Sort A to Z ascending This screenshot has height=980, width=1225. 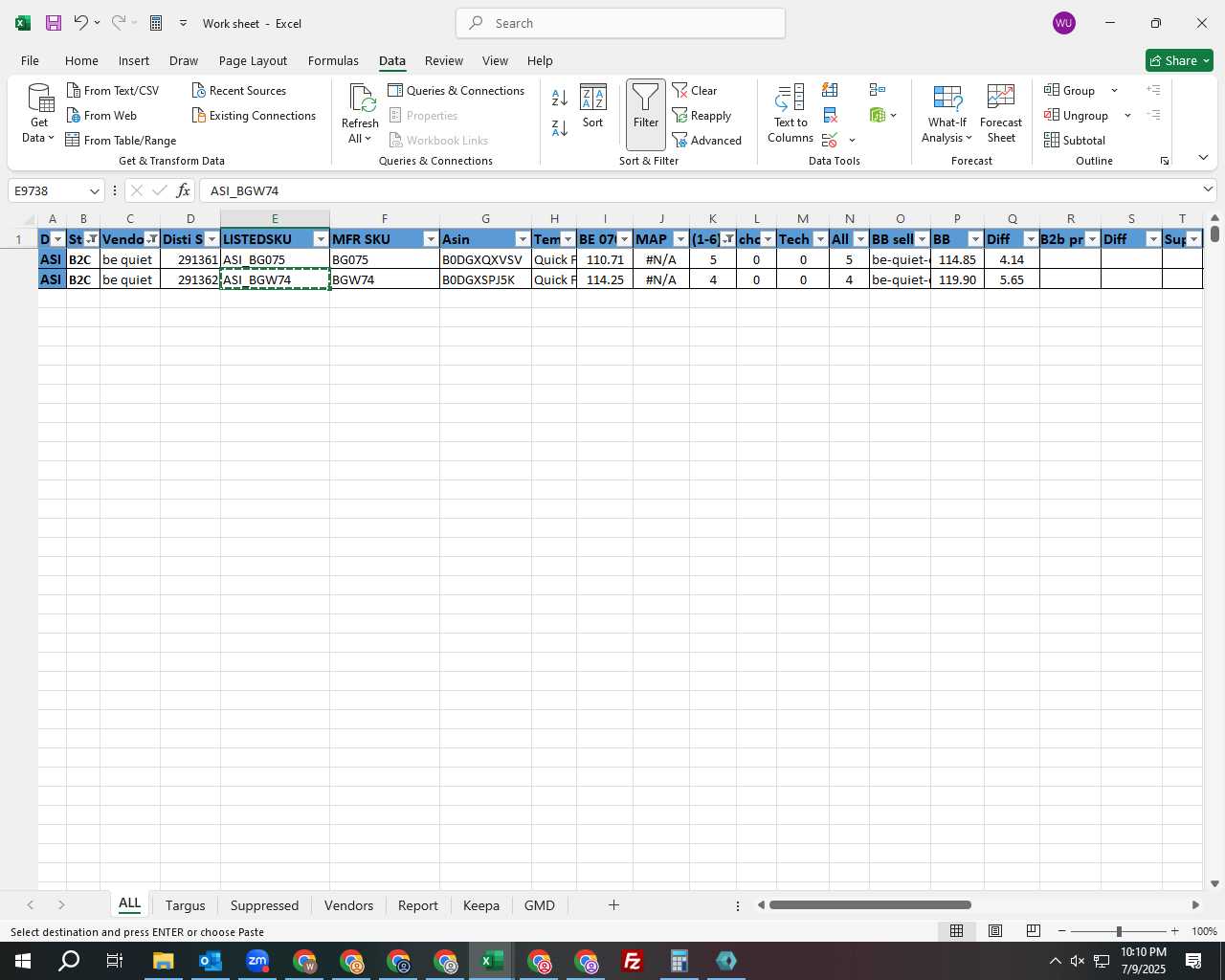point(560,97)
